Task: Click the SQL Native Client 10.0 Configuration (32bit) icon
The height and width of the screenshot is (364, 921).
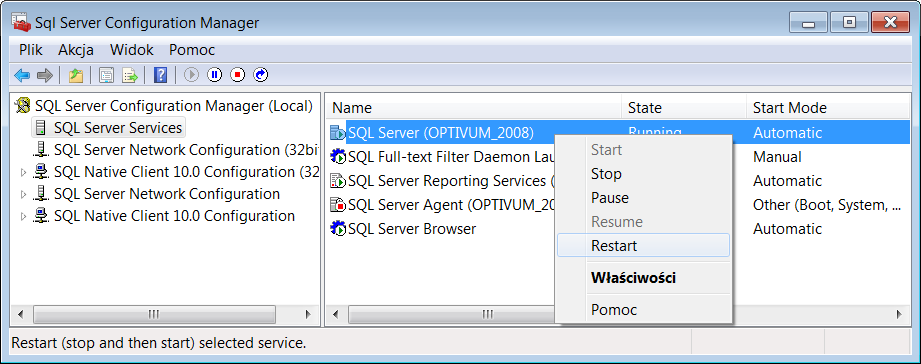Action: 41,172
